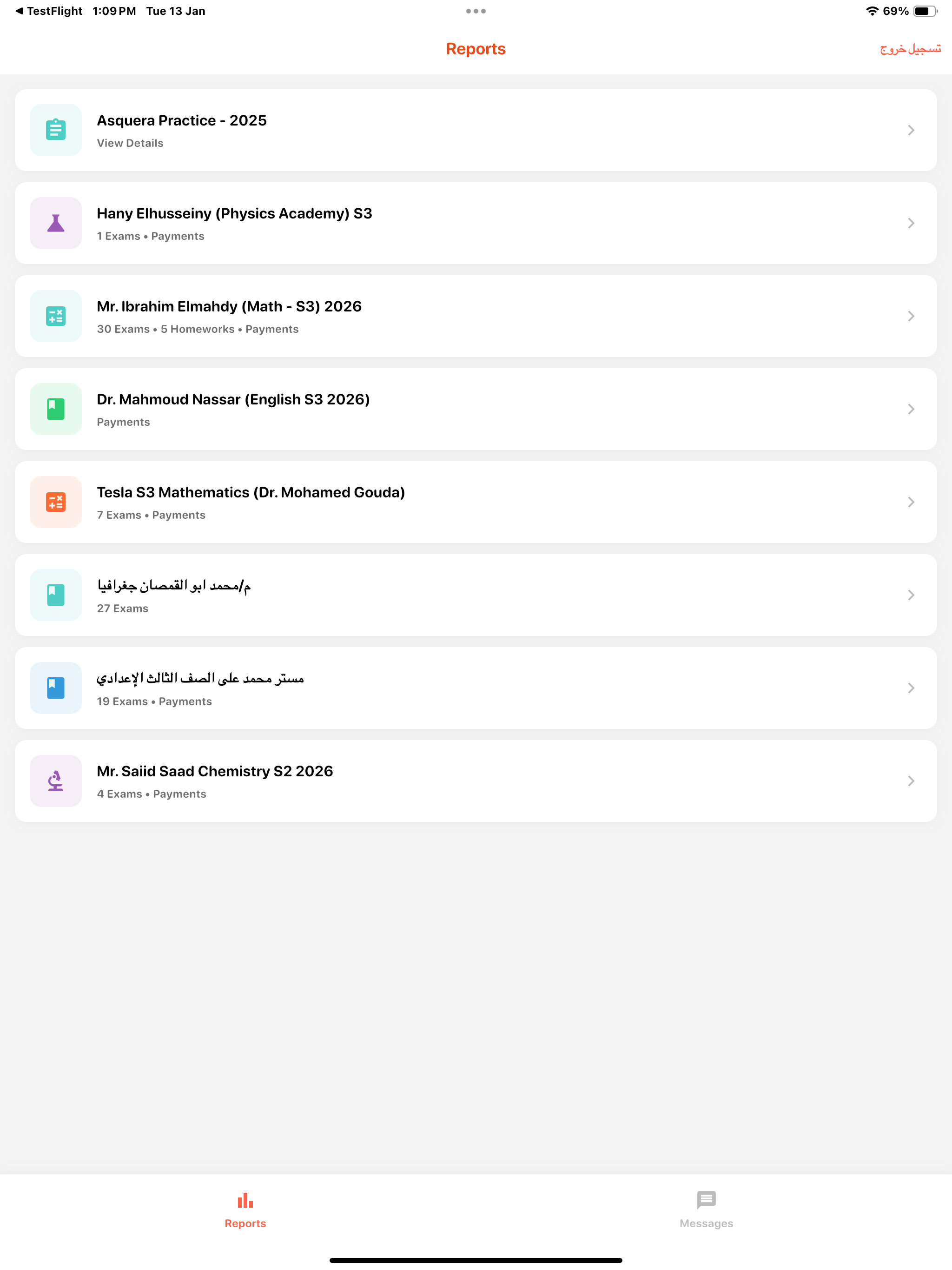952x1270 pixels.
Task: Tap the Asquera Practice clipboard icon
Action: (56, 130)
